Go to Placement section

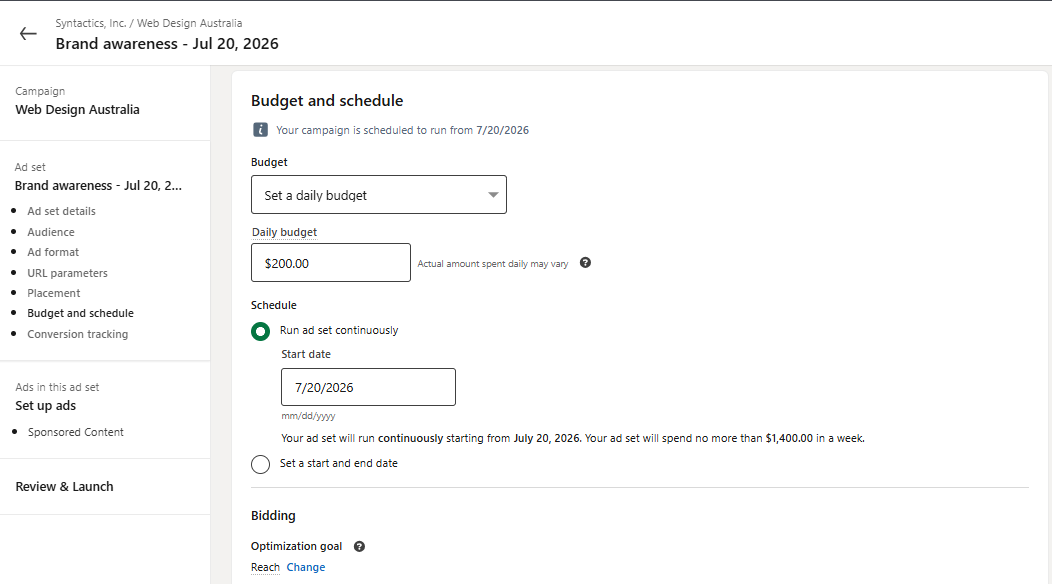tap(54, 293)
